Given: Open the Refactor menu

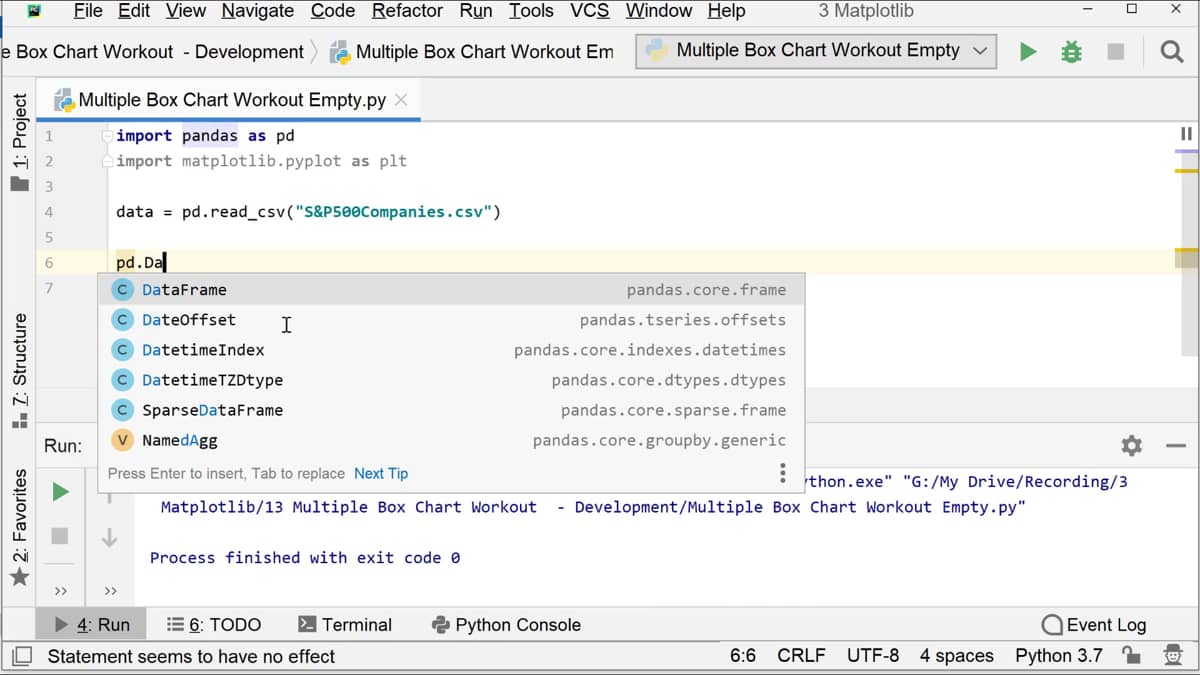Looking at the screenshot, I should click(407, 11).
